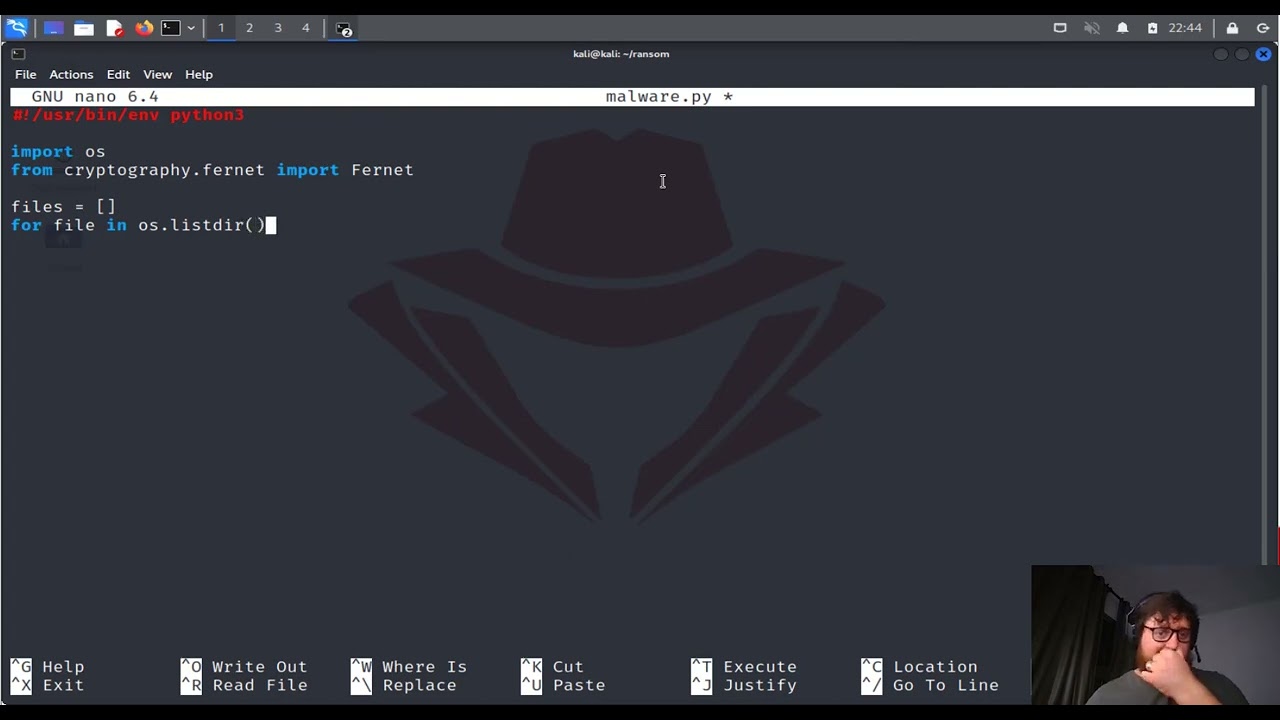The height and width of the screenshot is (720, 1280).
Task: Click the 'files = []' line
Action: [x=64, y=207]
